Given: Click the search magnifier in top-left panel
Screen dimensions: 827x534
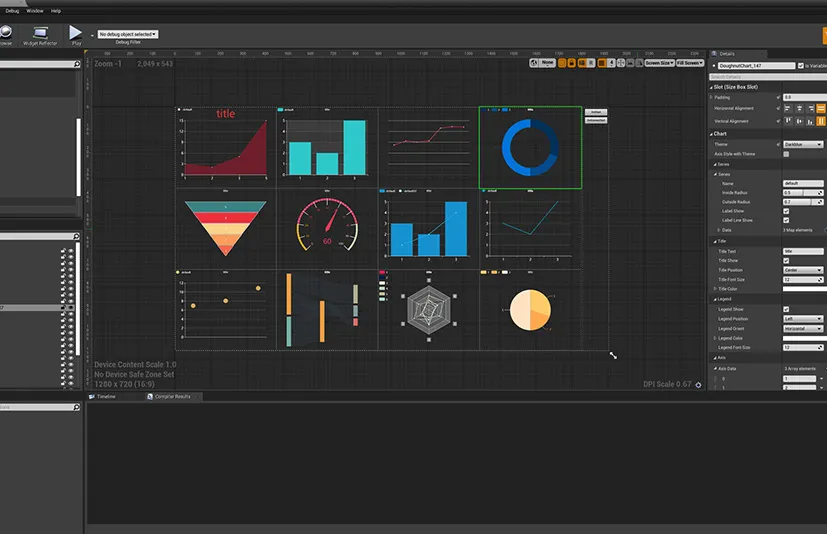Looking at the screenshot, I should [x=76, y=64].
